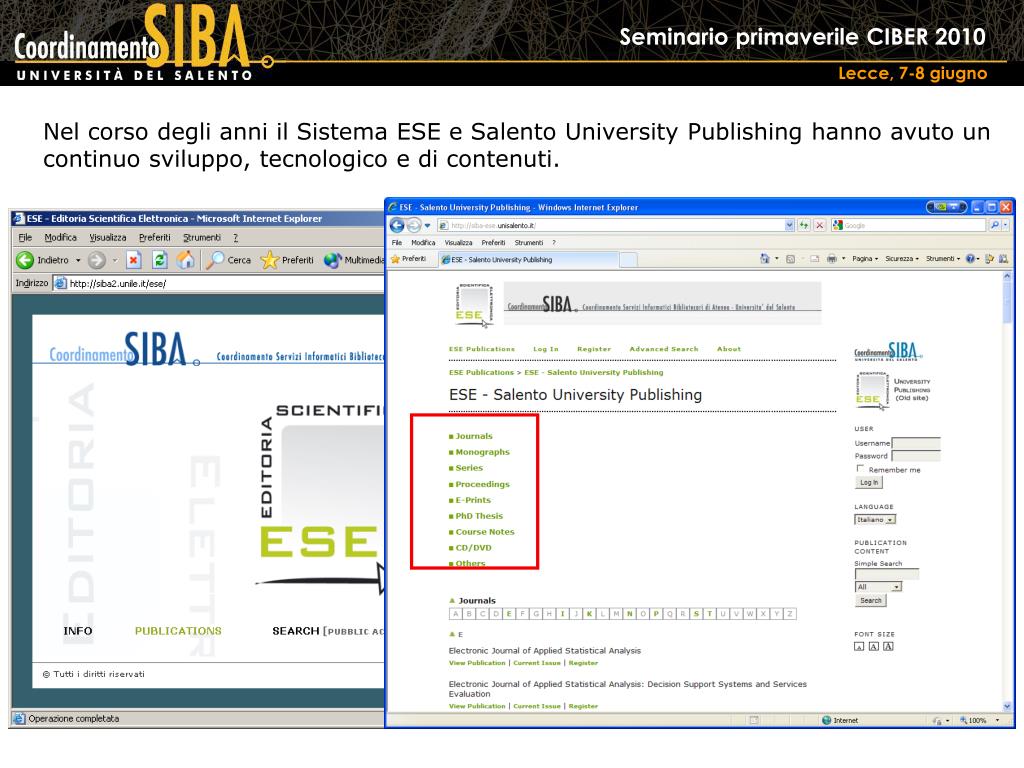The image size is (1024, 768).
Task: Expand the Pagina menu in the command bar
Action: 865,259
